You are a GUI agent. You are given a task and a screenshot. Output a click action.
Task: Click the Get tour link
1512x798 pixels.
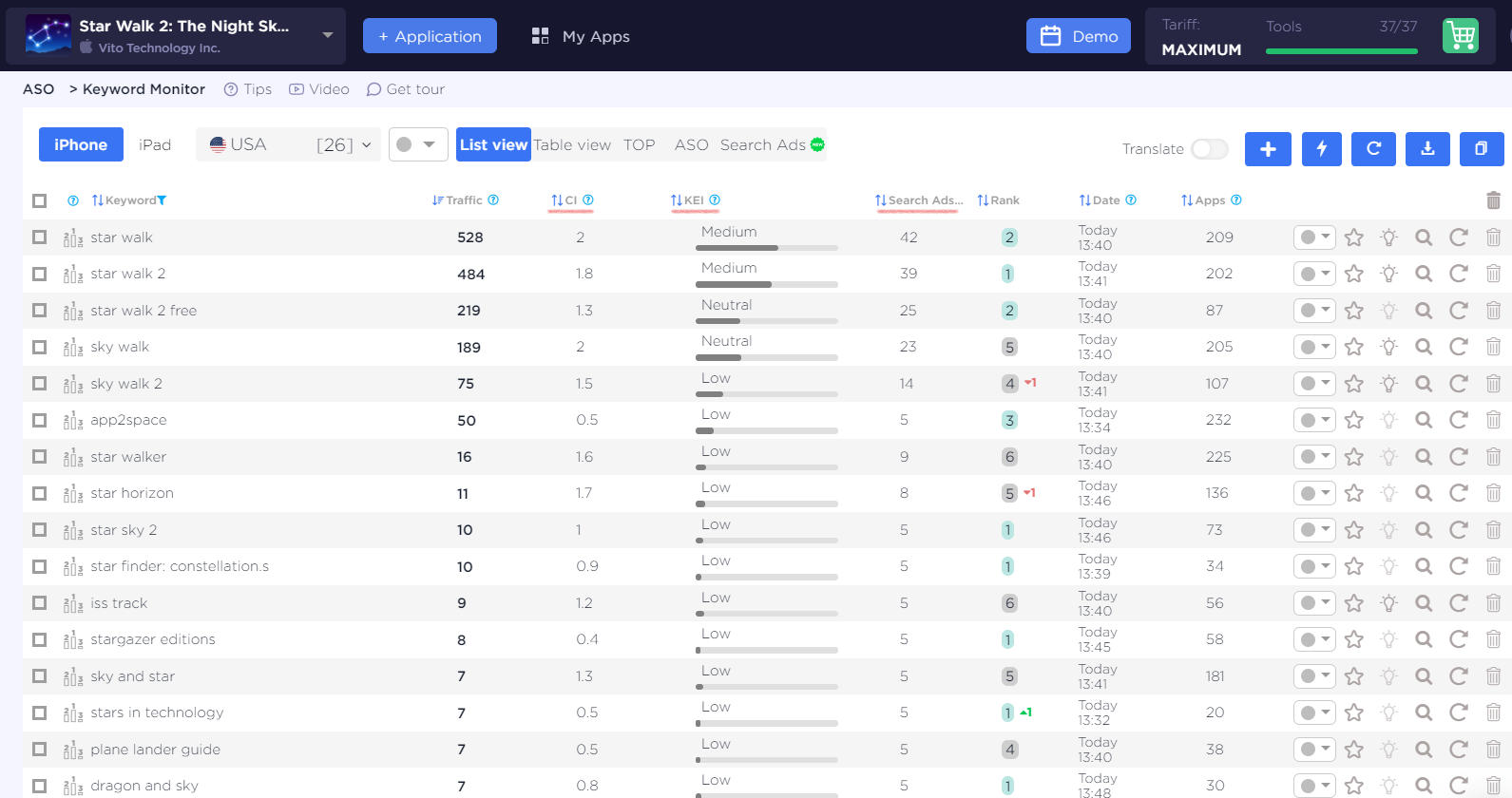click(406, 89)
